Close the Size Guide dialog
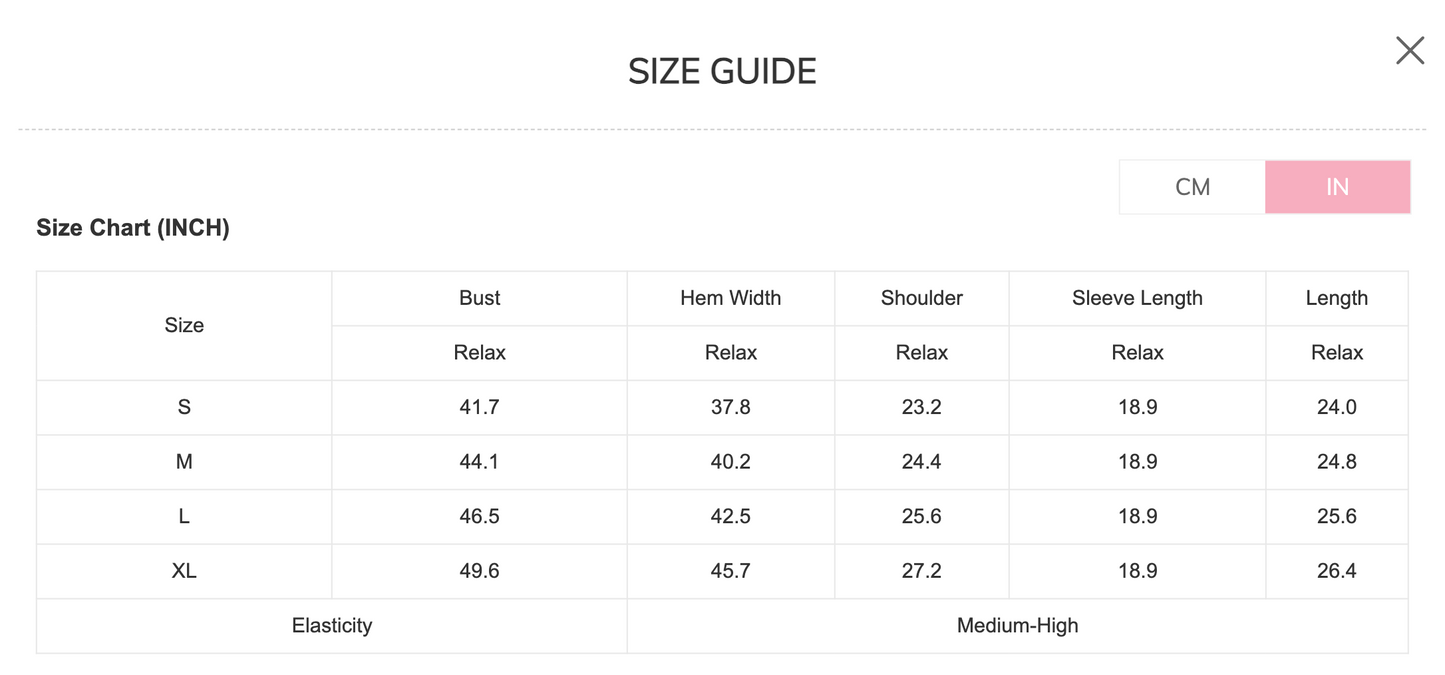The width and height of the screenshot is (1445, 675). pos(1410,50)
